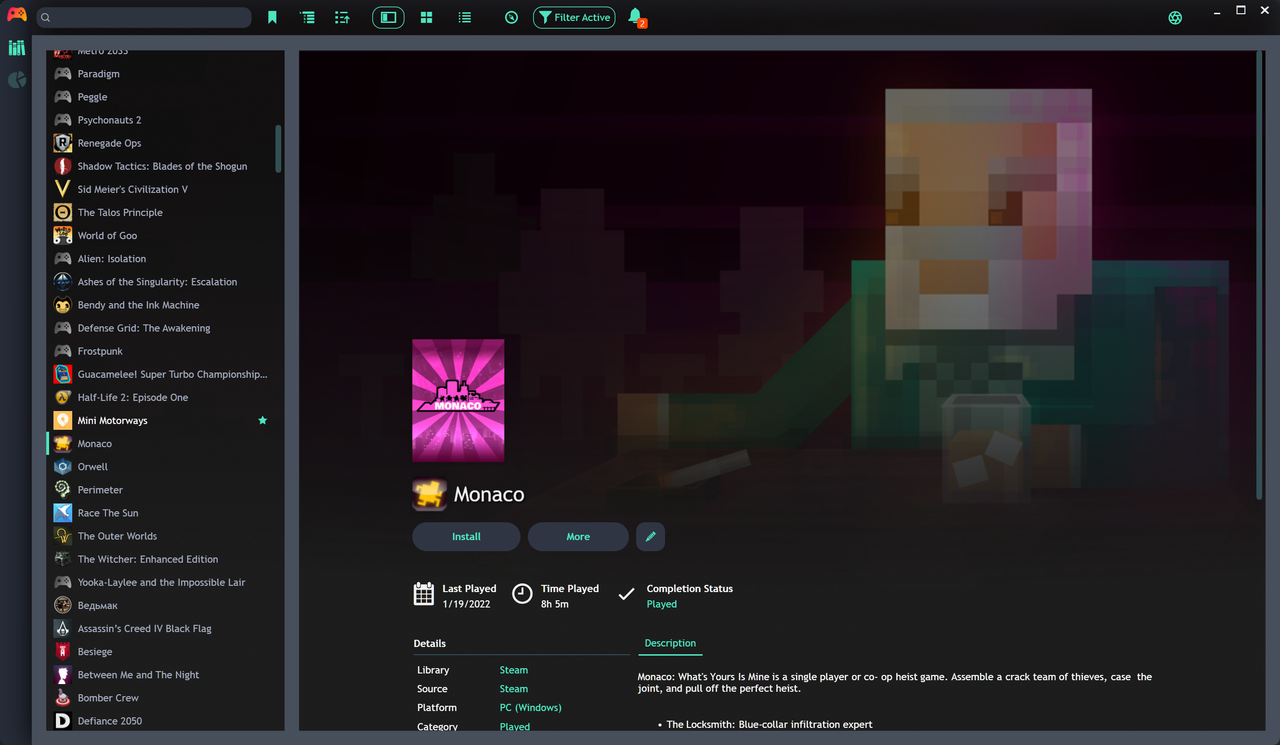Open filter presets via bookmark icon
The height and width of the screenshot is (745, 1280).
(272, 17)
